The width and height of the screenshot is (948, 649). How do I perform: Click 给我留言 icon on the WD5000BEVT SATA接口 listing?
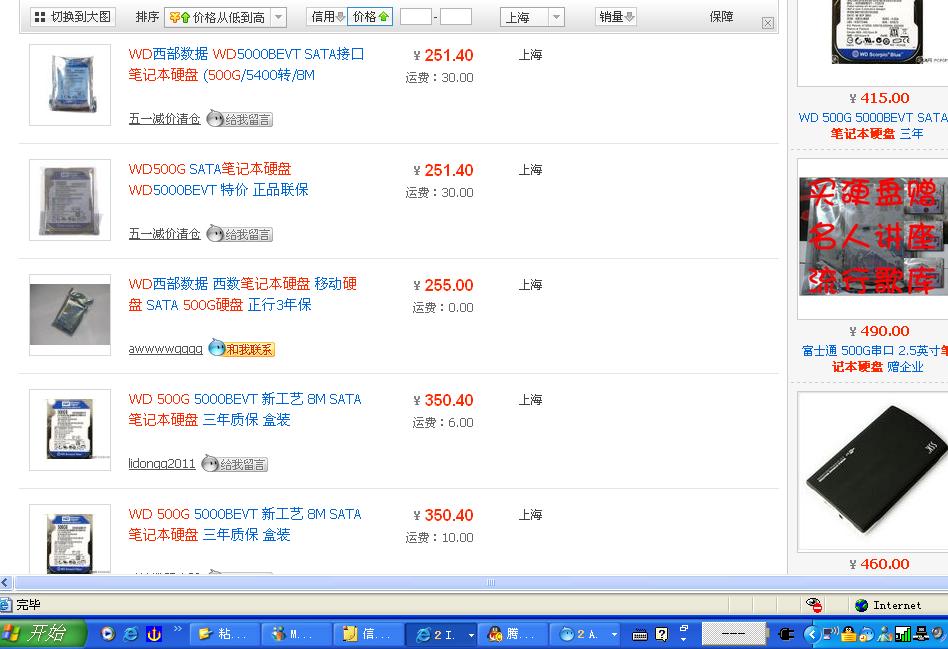click(x=240, y=119)
